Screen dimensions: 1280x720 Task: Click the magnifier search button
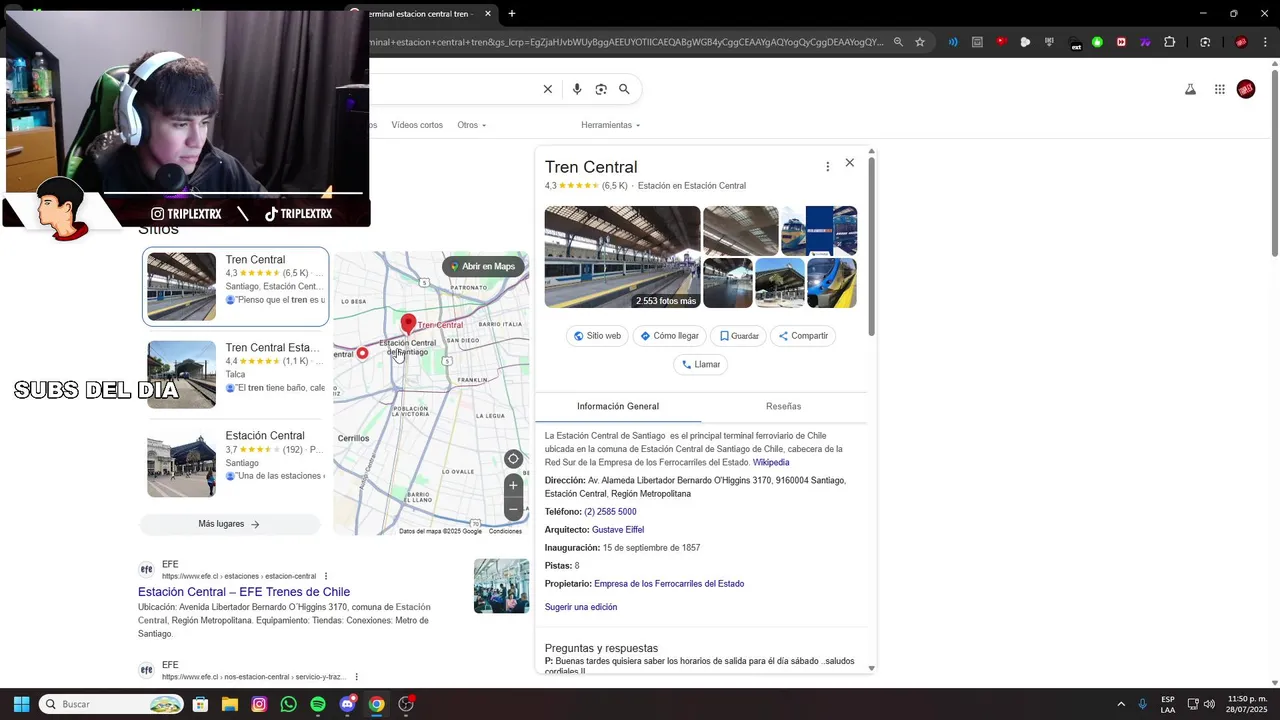coord(624,89)
